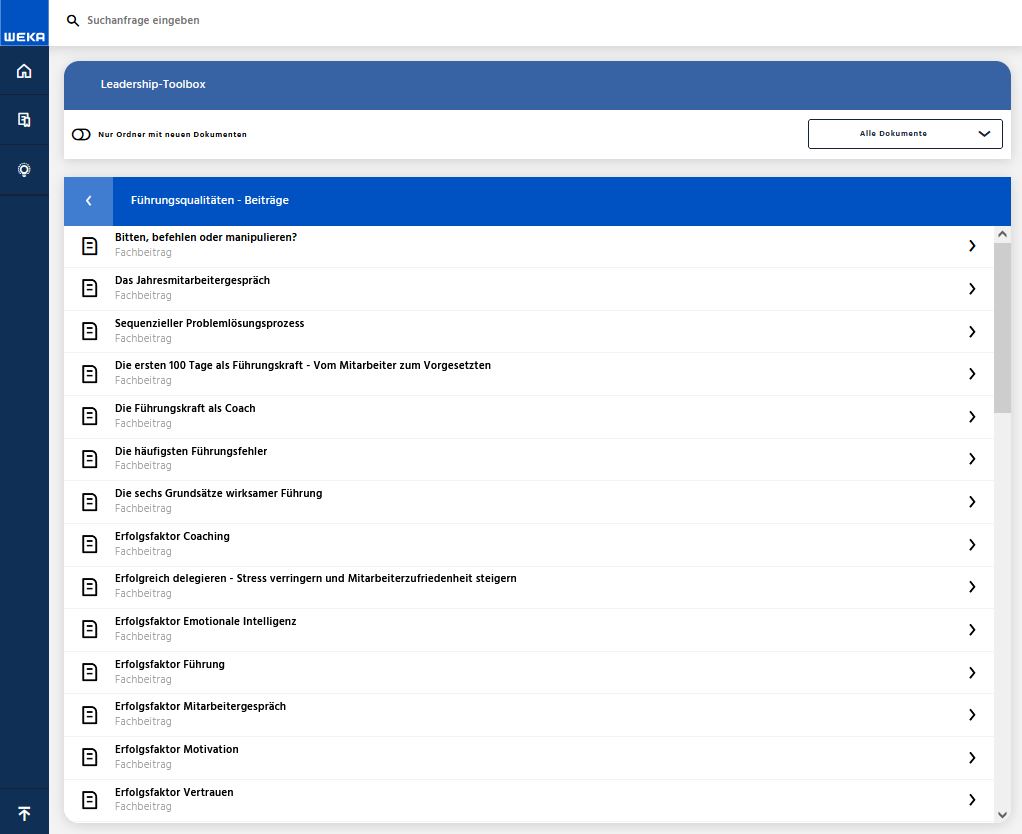
Task: Open 'Sequenzieller Problemlösungsprozess' article
Action: tap(209, 324)
